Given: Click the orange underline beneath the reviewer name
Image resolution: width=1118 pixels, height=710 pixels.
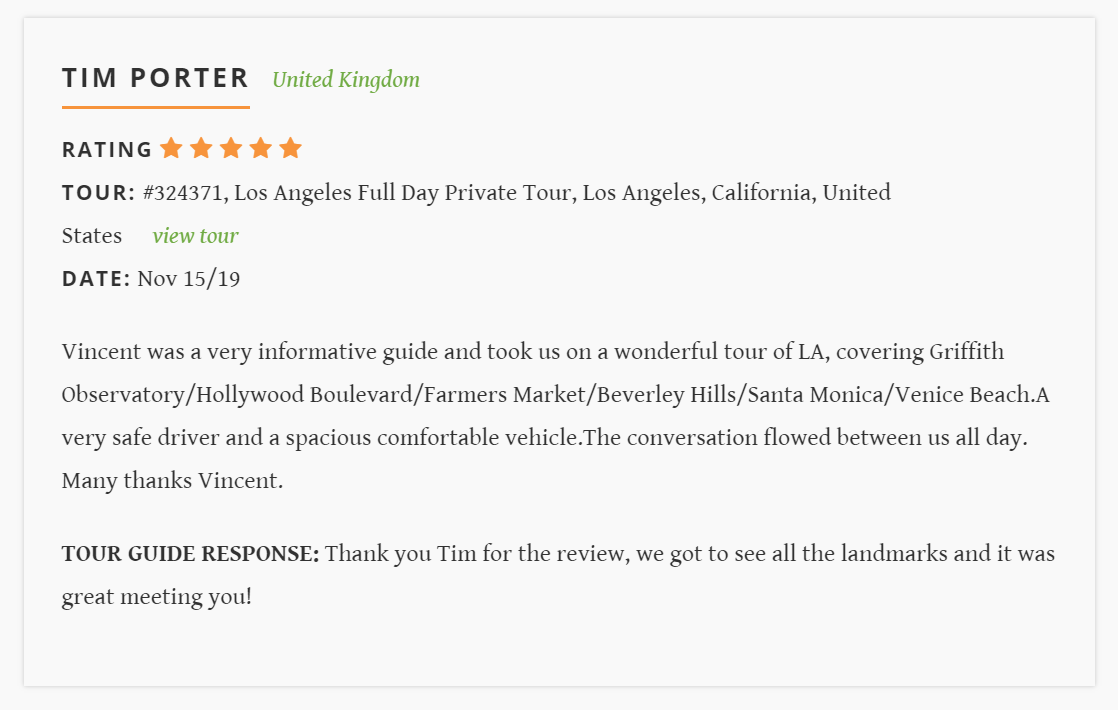Looking at the screenshot, I should coord(155,108).
